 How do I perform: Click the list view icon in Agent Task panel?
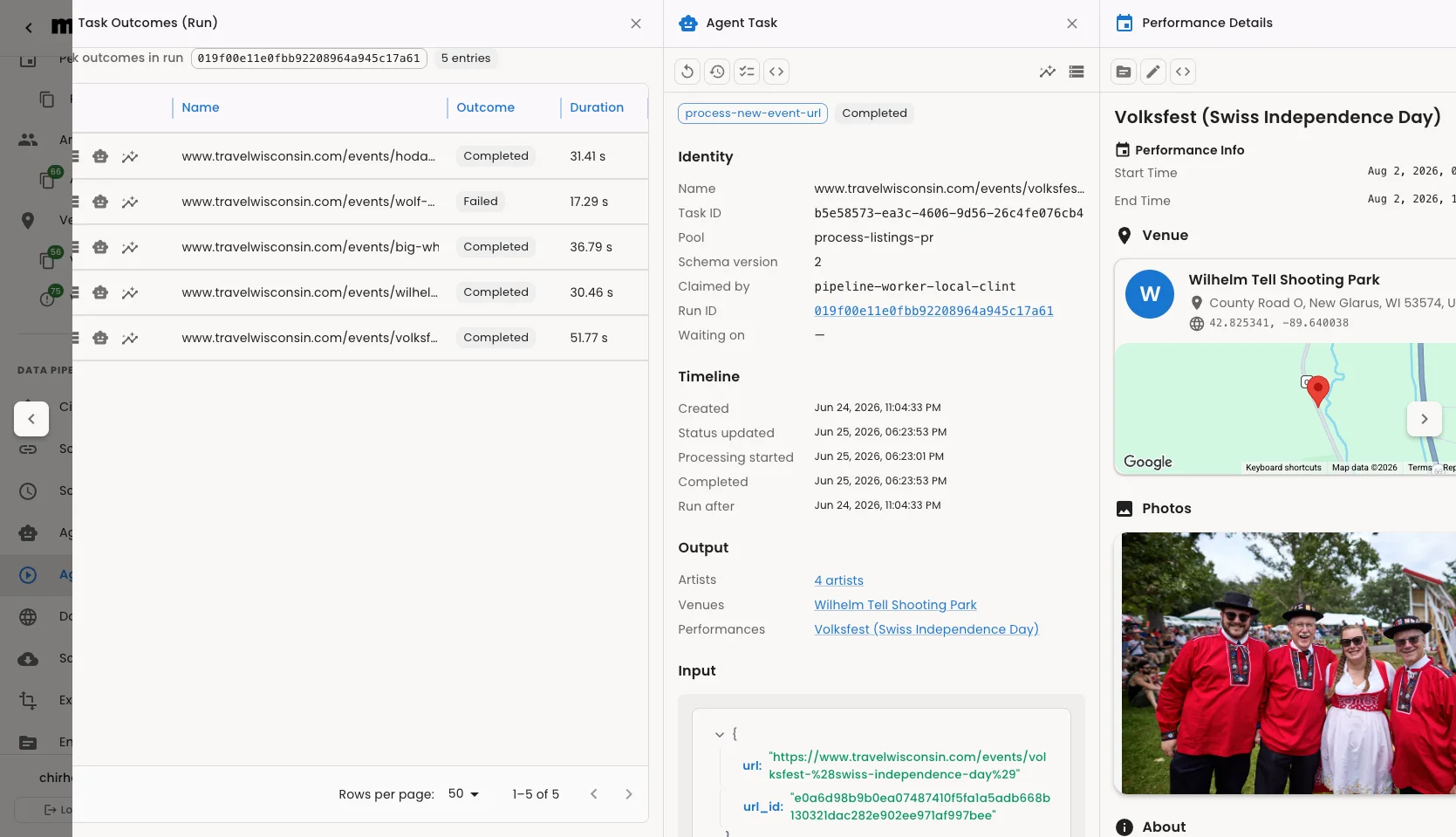pyautogui.click(x=1077, y=72)
